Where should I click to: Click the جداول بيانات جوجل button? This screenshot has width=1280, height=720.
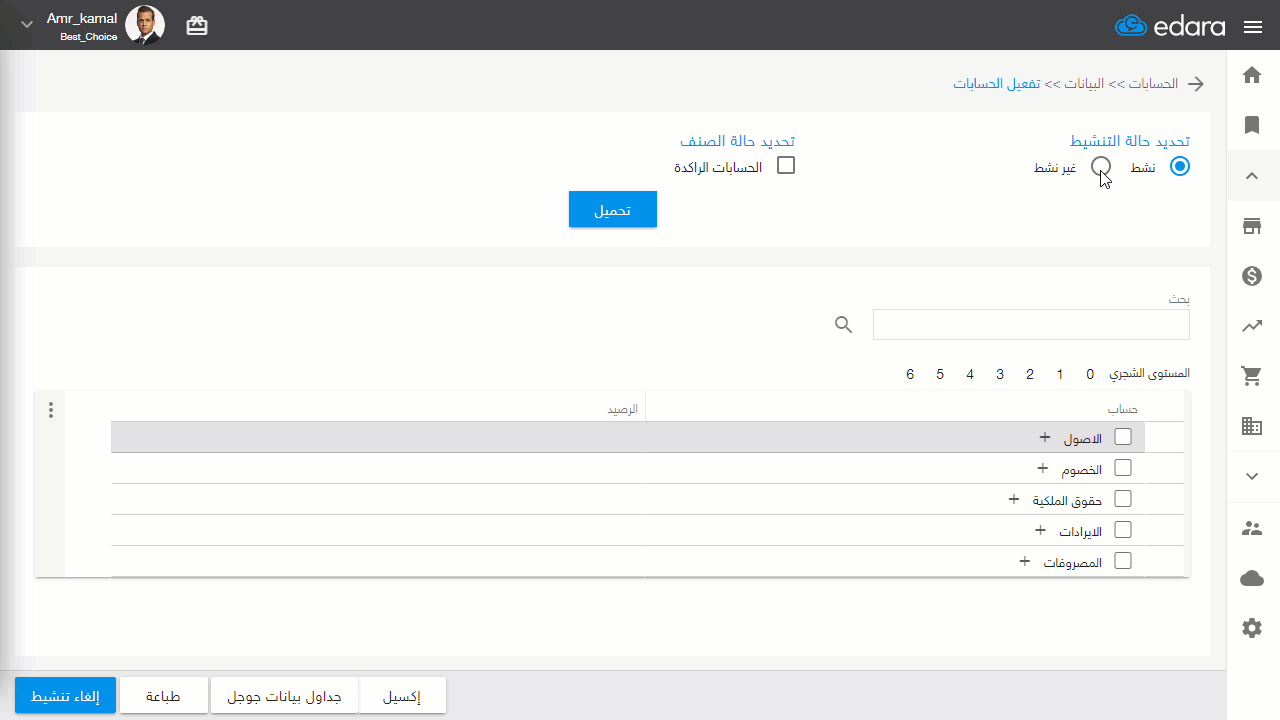coord(283,696)
